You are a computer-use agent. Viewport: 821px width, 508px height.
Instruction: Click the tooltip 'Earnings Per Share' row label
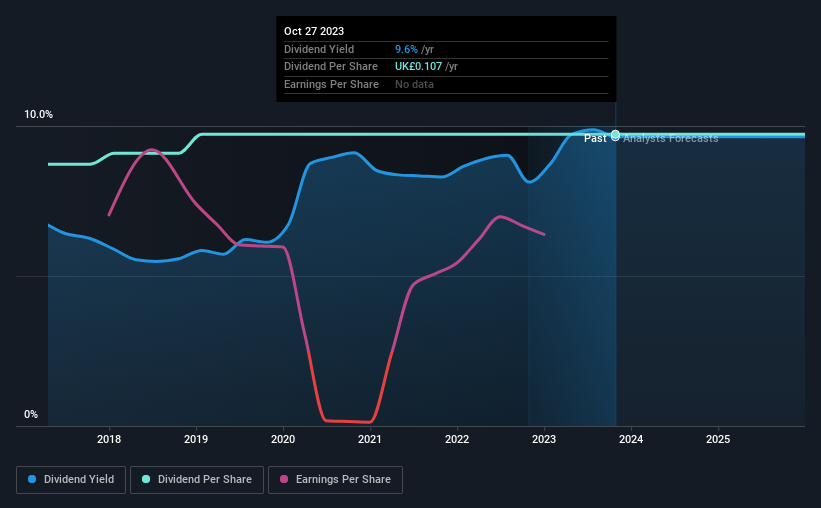point(331,84)
